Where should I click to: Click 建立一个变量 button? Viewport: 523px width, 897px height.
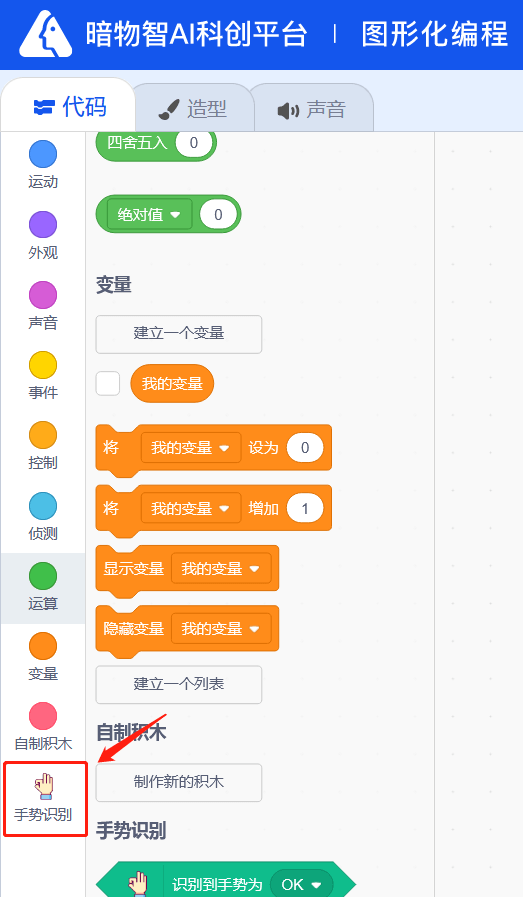(179, 334)
